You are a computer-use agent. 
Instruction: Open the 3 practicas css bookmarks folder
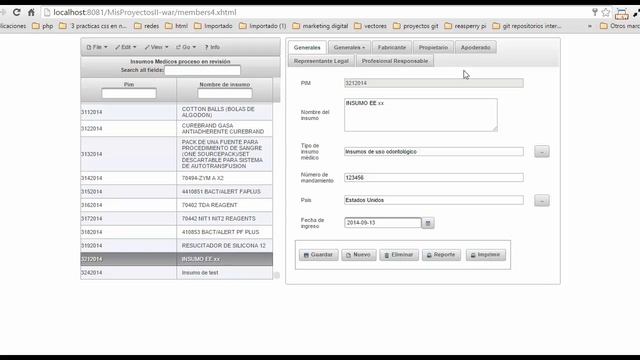(93, 26)
